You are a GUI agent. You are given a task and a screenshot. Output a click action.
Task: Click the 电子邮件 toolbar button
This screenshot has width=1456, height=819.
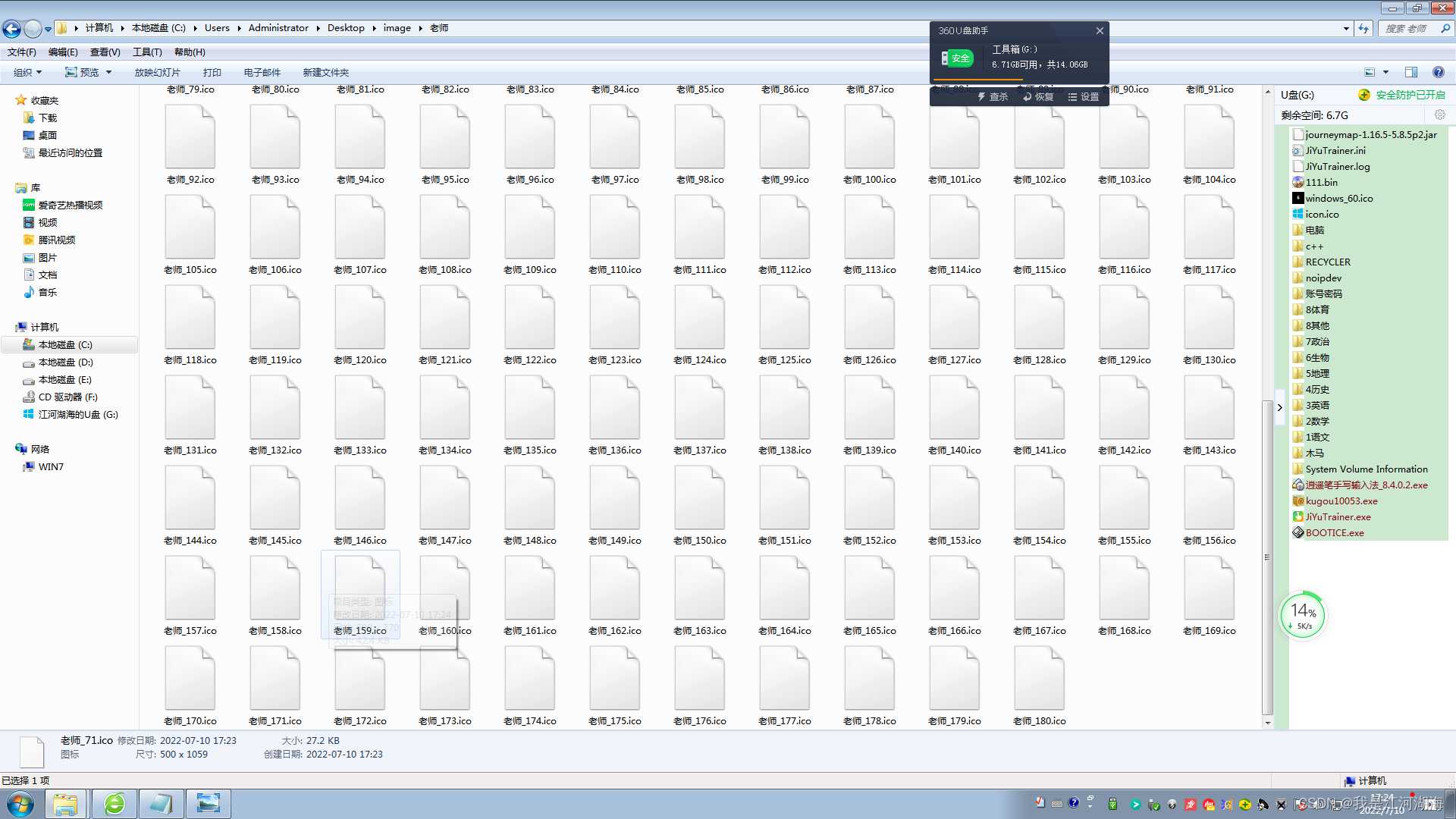coord(262,72)
